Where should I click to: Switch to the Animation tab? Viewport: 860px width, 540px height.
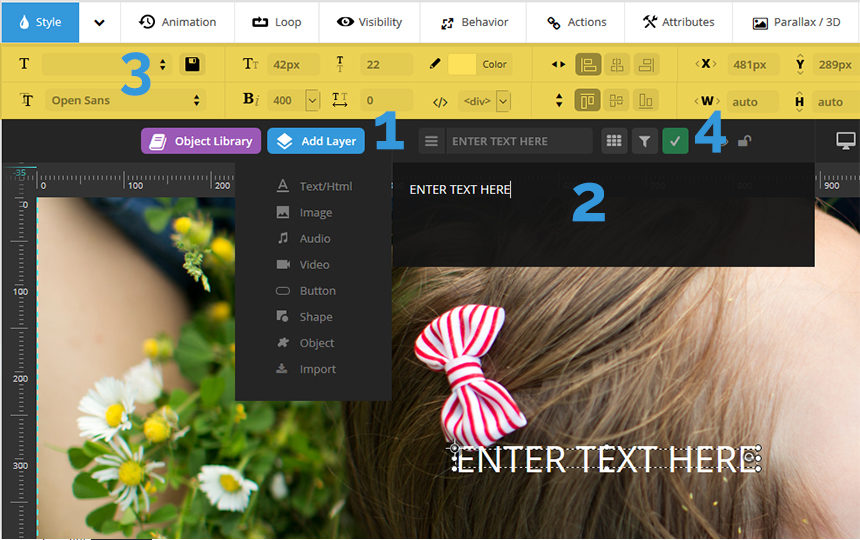click(178, 22)
